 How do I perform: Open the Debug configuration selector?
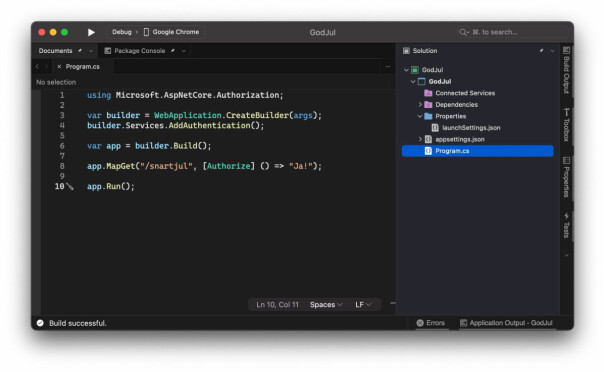[122, 32]
